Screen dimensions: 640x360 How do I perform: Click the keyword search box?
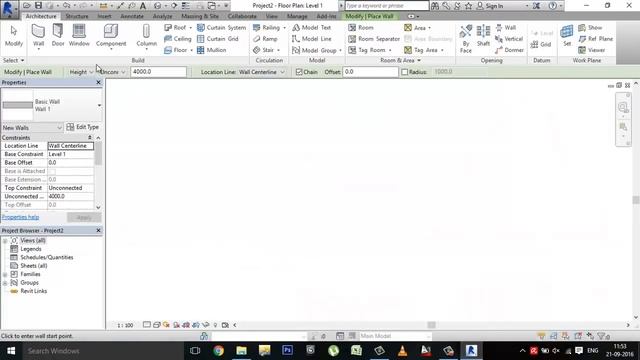387,6
